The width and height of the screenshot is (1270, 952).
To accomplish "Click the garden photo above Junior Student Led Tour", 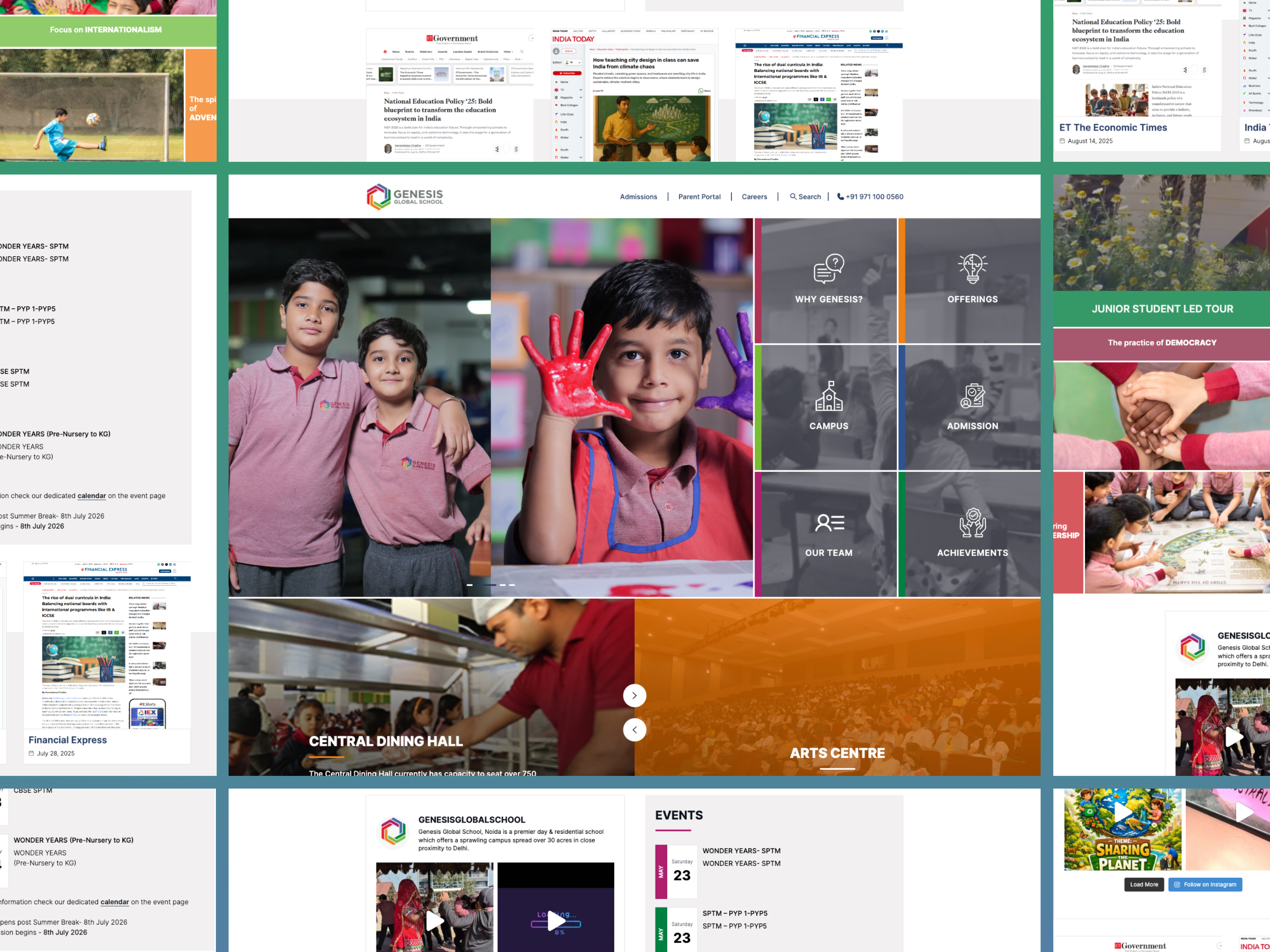I will (1161, 232).
